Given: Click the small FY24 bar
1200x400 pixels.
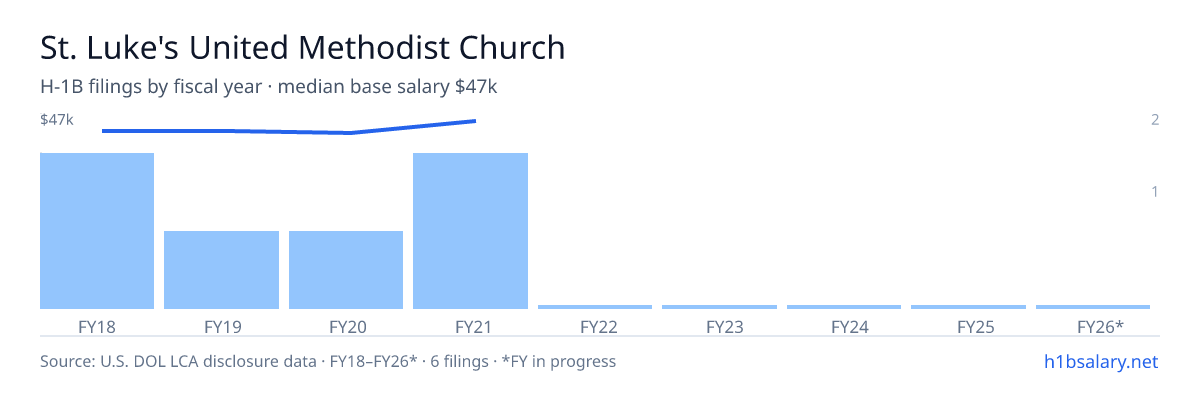Looking at the screenshot, I should tap(844, 307).
